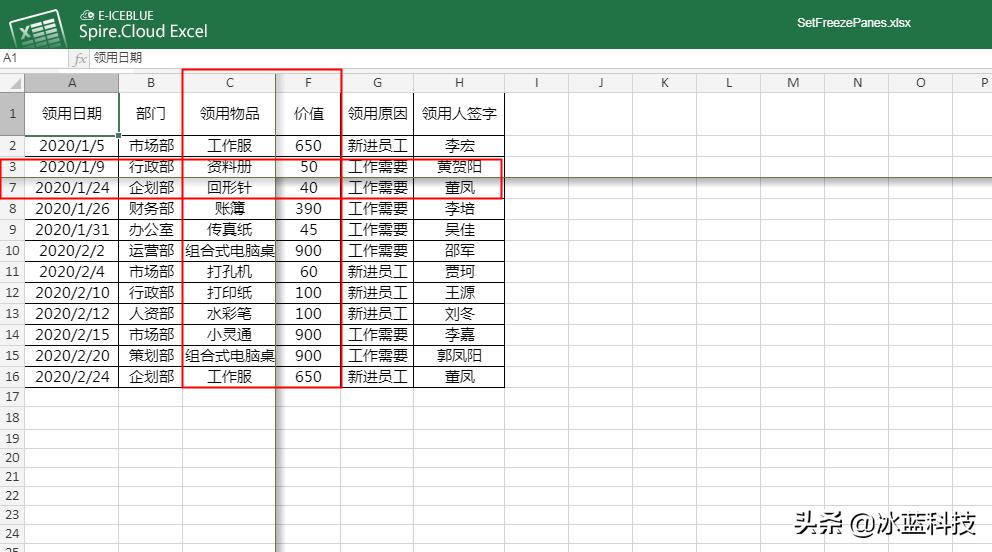The image size is (992, 552).
Task: Select column F header
Action: [308, 83]
